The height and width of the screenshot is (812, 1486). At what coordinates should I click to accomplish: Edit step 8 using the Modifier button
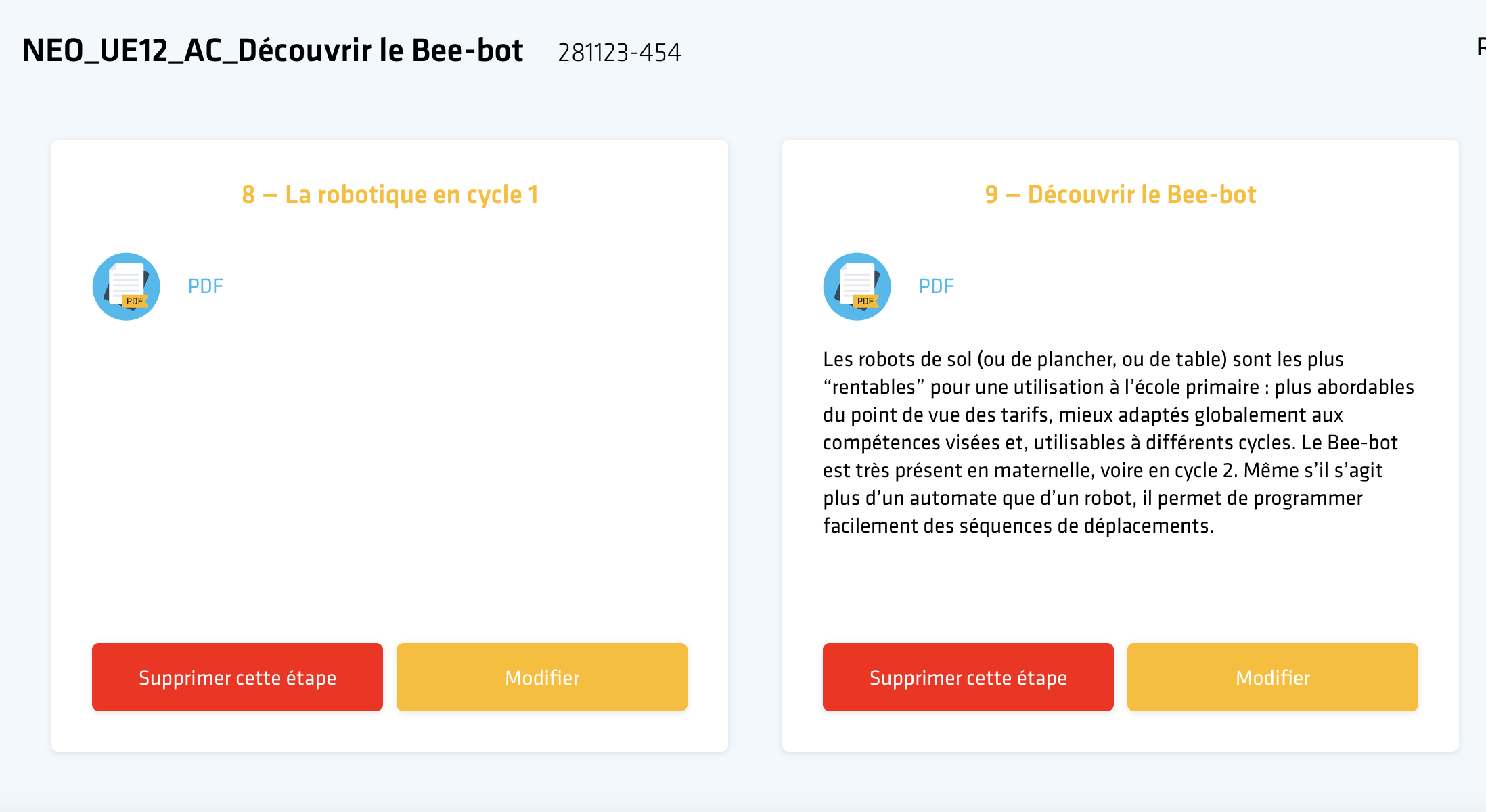[542, 677]
